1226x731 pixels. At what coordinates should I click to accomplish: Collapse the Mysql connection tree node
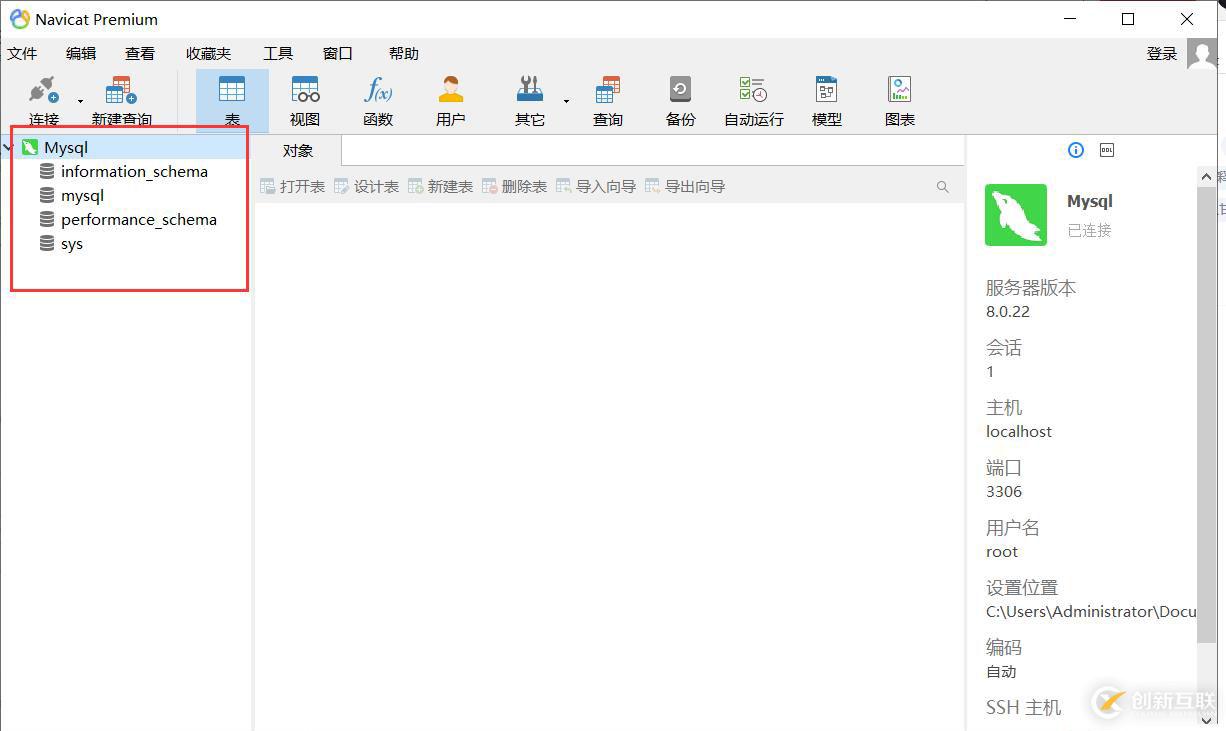pos(8,148)
